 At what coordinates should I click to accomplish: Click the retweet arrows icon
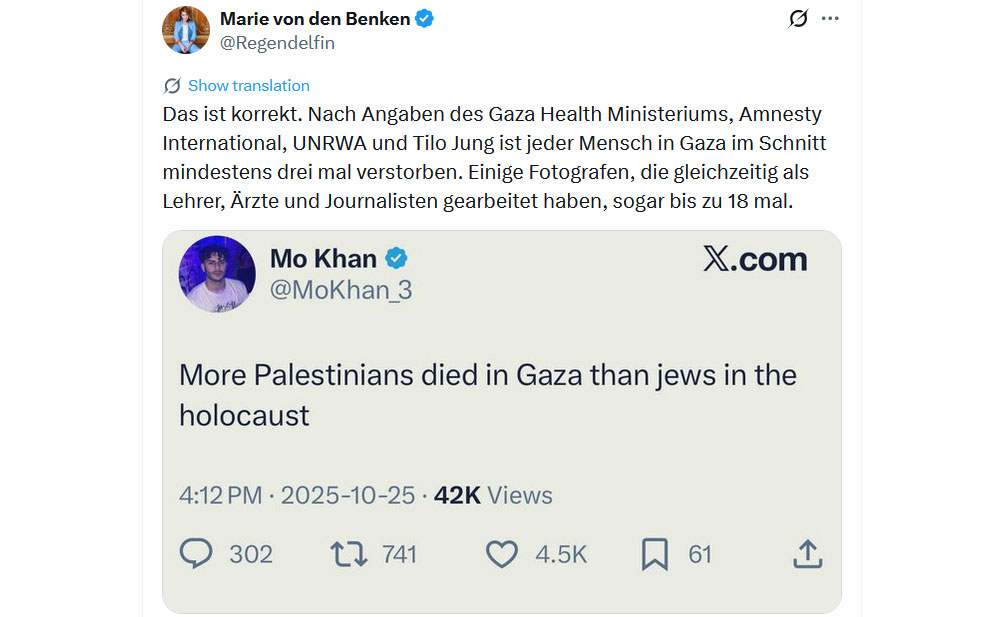[348, 554]
